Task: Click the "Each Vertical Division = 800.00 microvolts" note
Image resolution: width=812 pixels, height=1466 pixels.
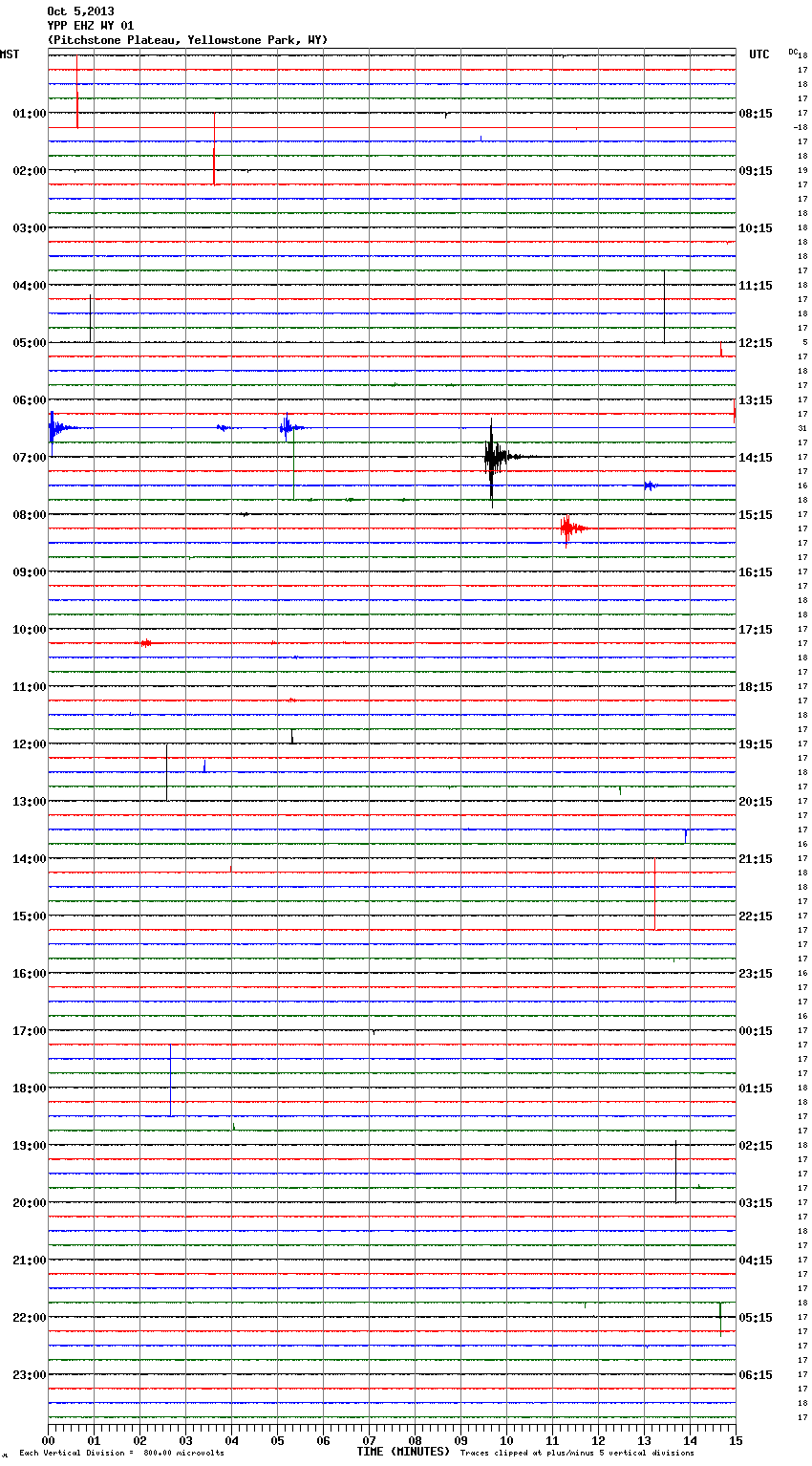Action: coord(121,1454)
